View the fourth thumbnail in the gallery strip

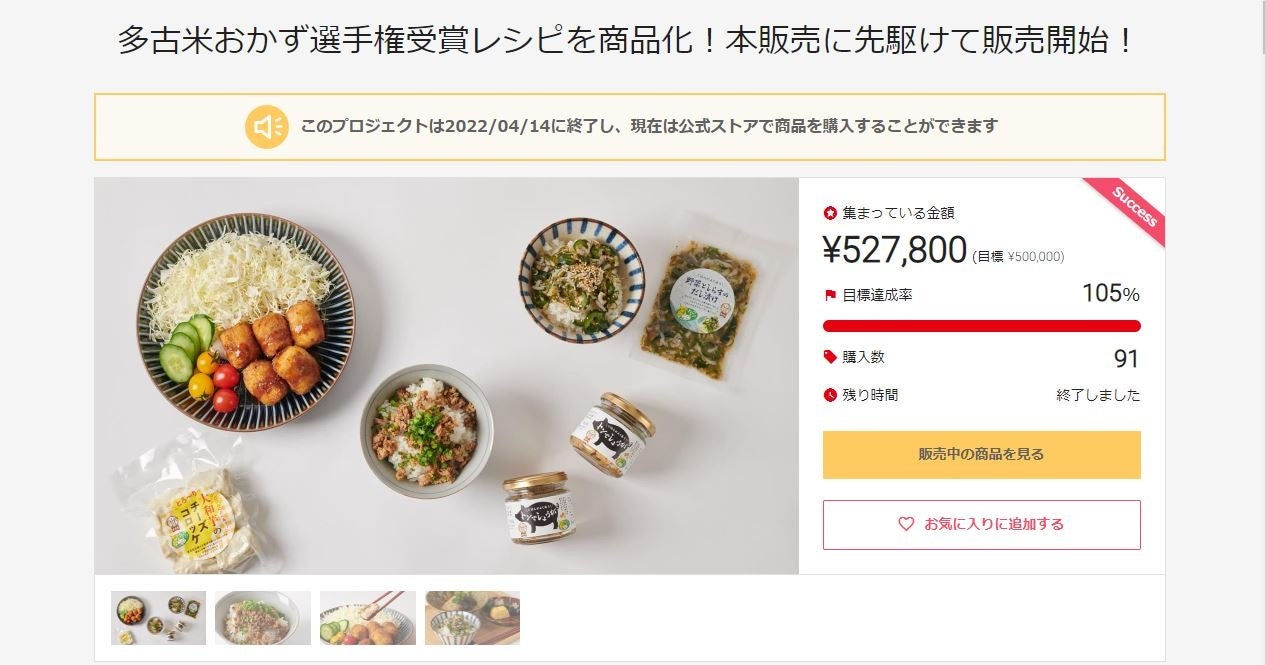tap(472, 618)
